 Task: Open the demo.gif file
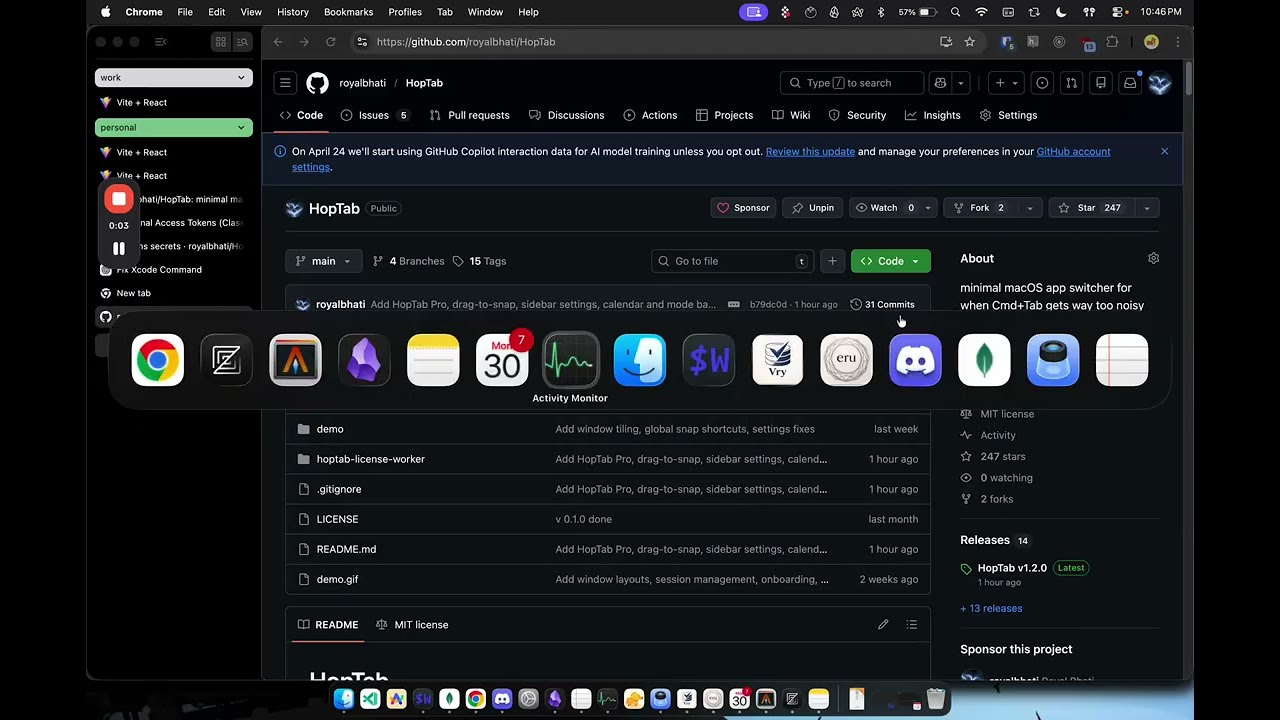[337, 579]
